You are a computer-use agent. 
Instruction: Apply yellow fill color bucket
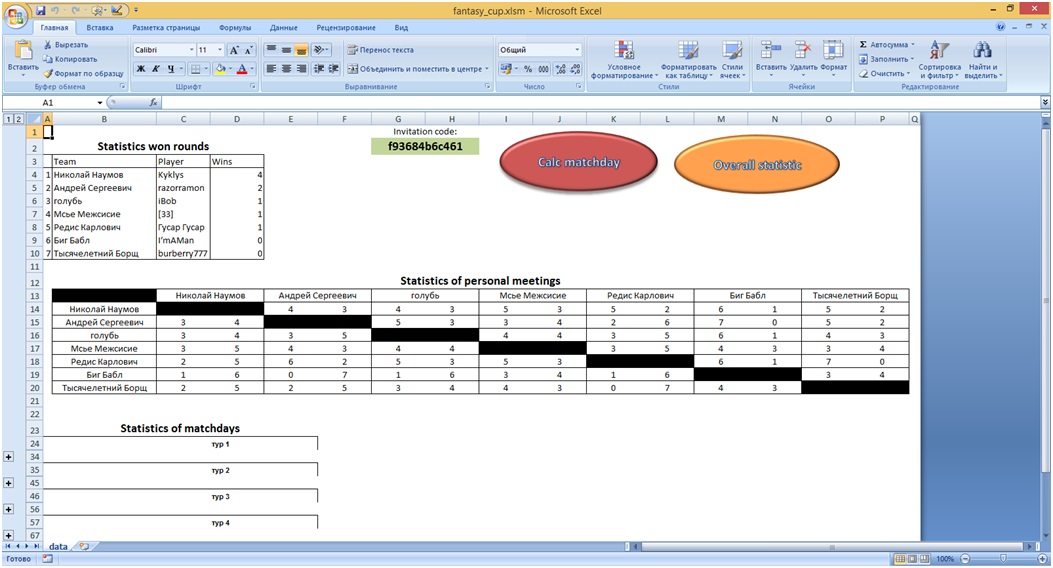(x=220, y=68)
